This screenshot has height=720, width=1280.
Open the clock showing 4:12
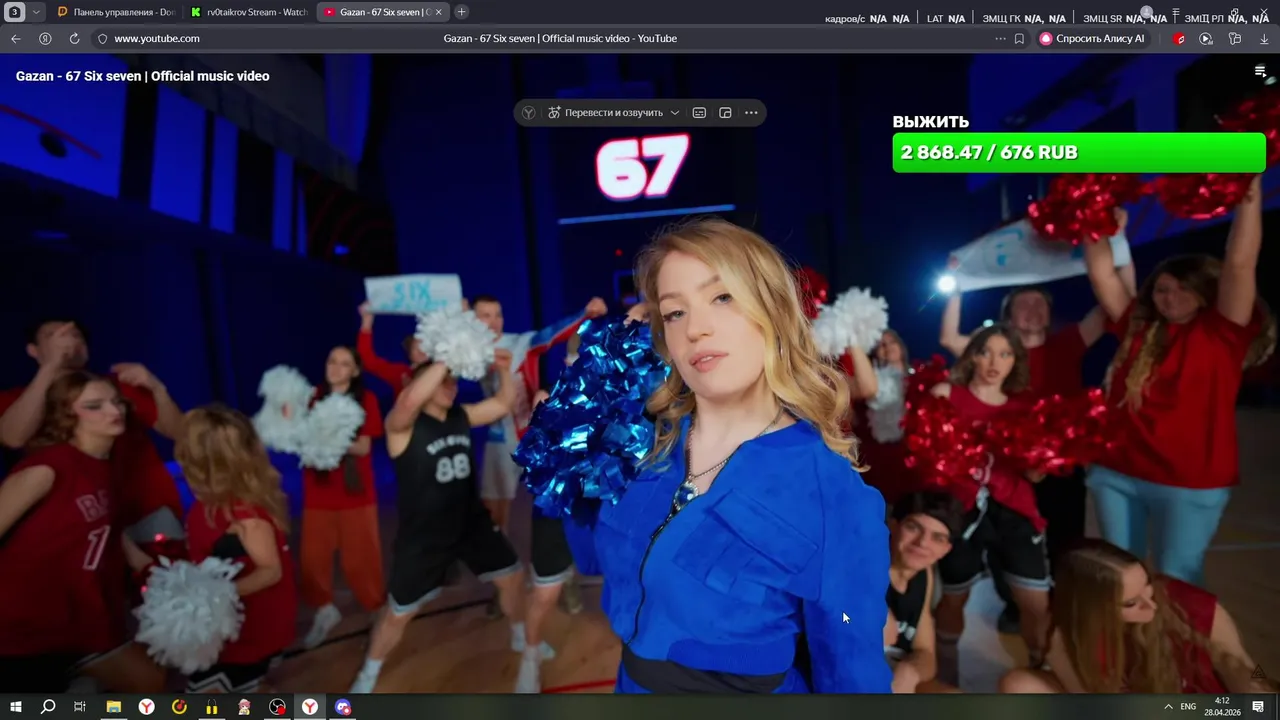[1222, 707]
